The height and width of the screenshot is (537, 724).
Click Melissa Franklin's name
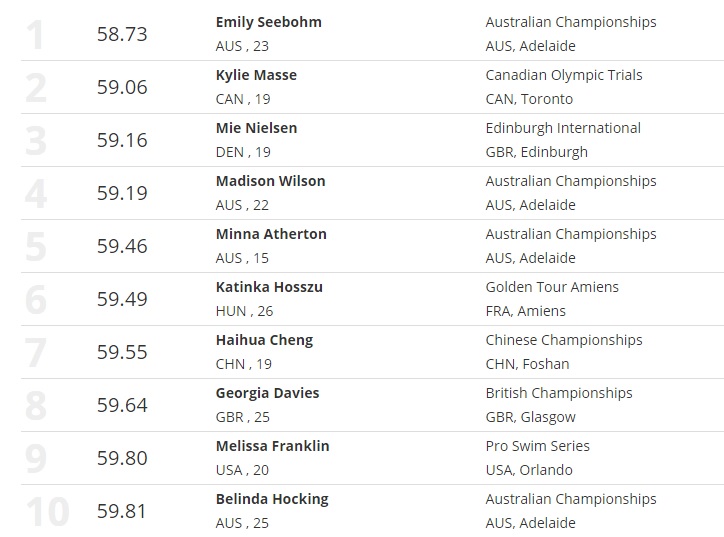[272, 446]
